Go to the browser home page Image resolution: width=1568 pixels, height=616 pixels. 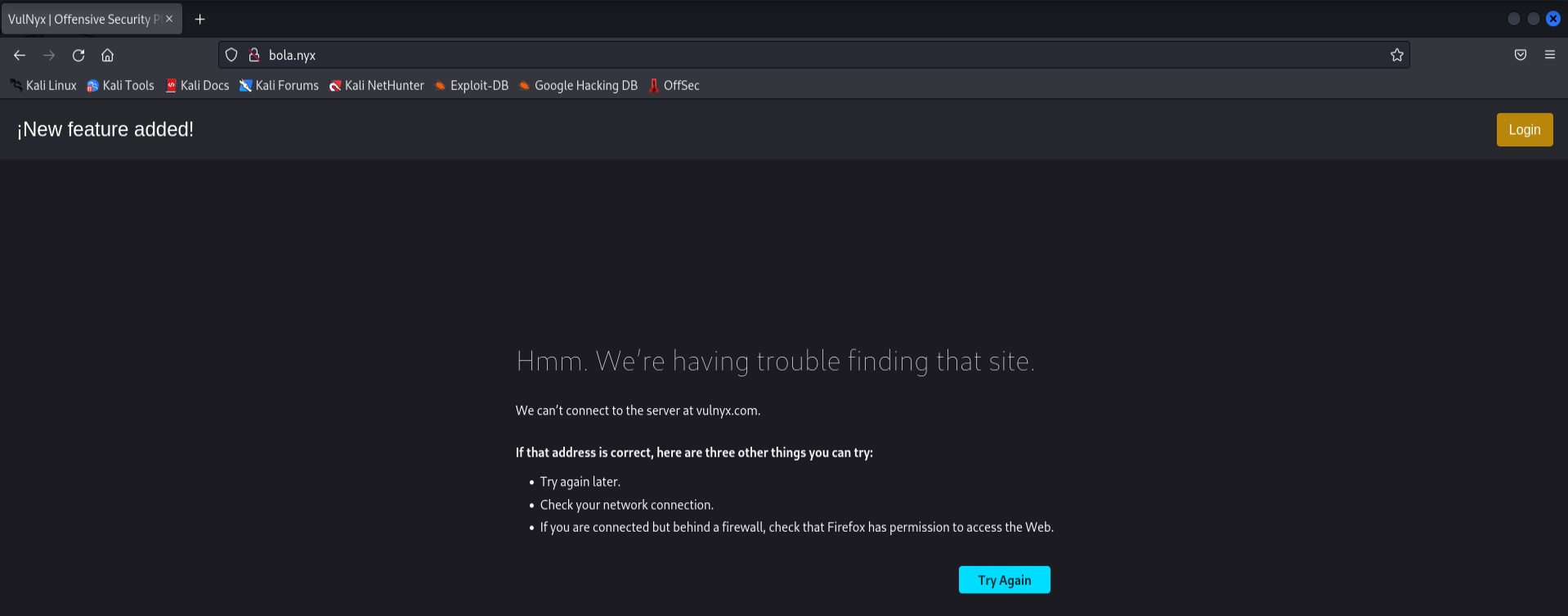[x=107, y=55]
